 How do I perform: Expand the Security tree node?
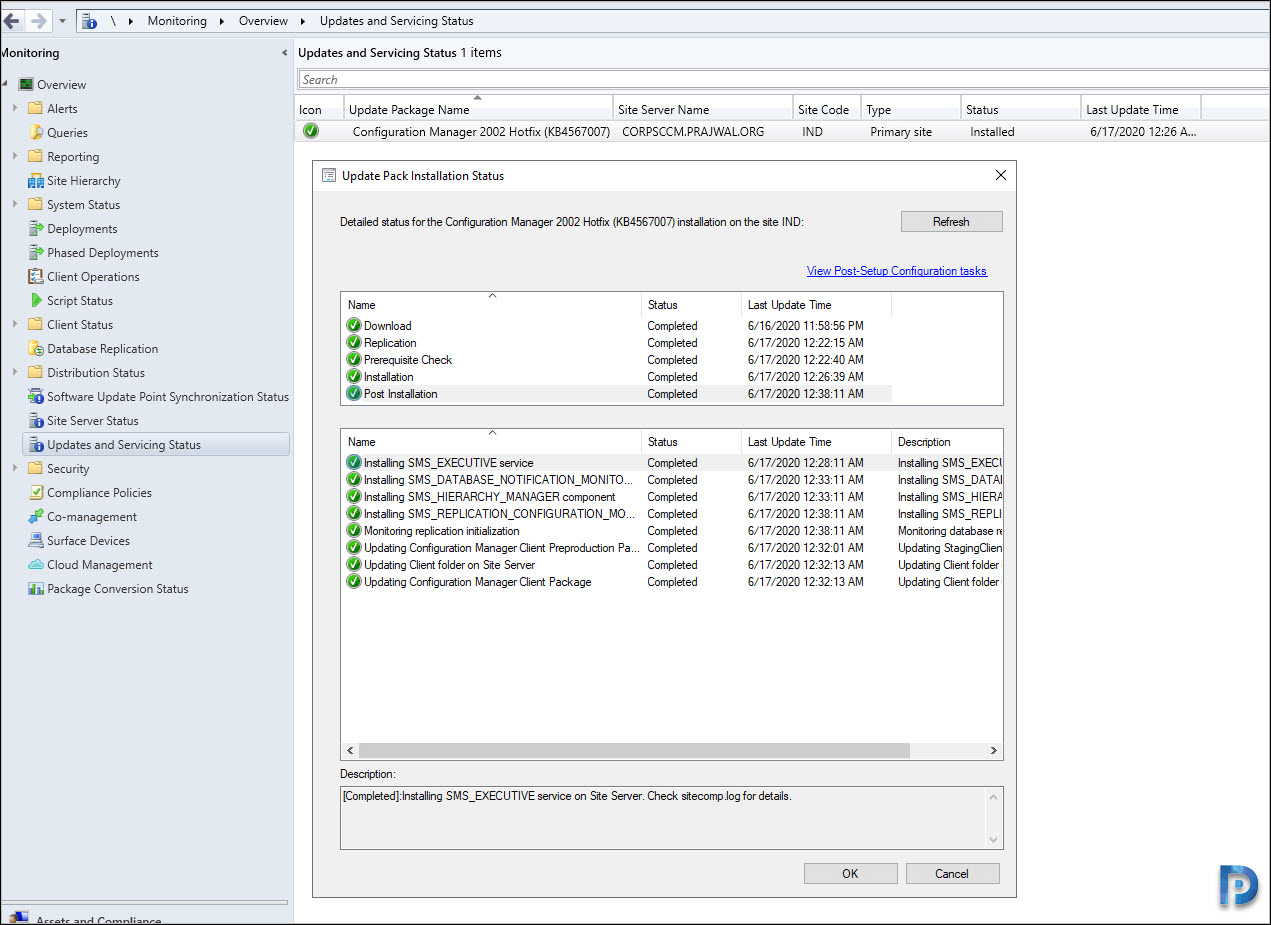(15, 469)
